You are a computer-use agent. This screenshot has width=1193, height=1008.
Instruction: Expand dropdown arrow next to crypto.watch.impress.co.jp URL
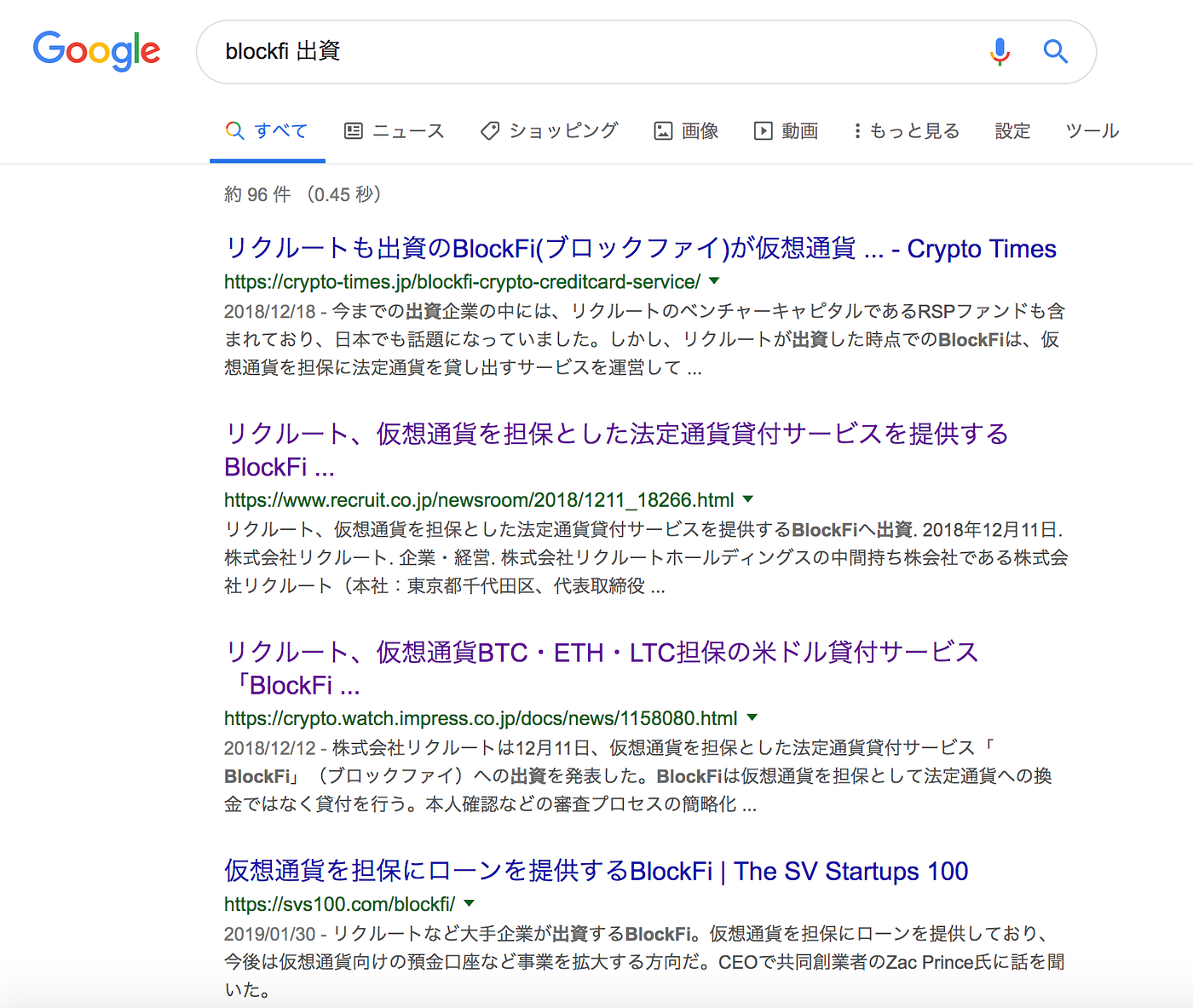pos(752,717)
